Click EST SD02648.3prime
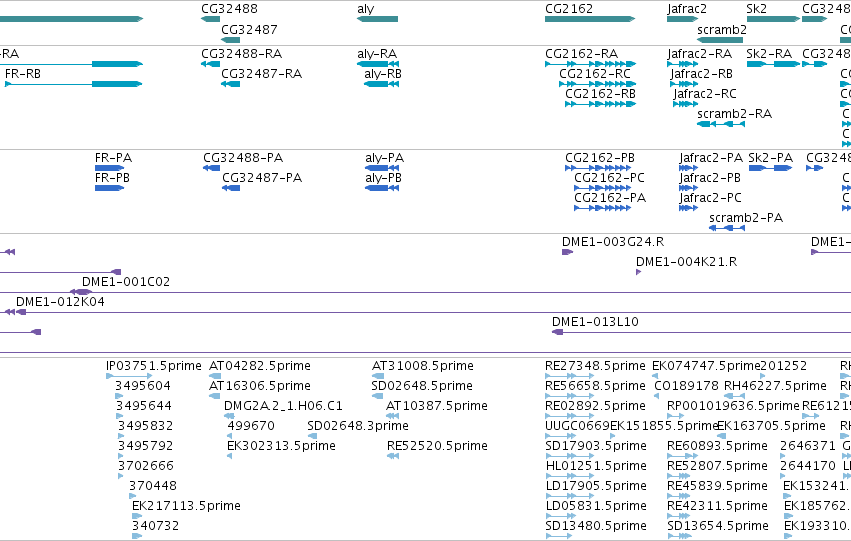 (312, 436)
